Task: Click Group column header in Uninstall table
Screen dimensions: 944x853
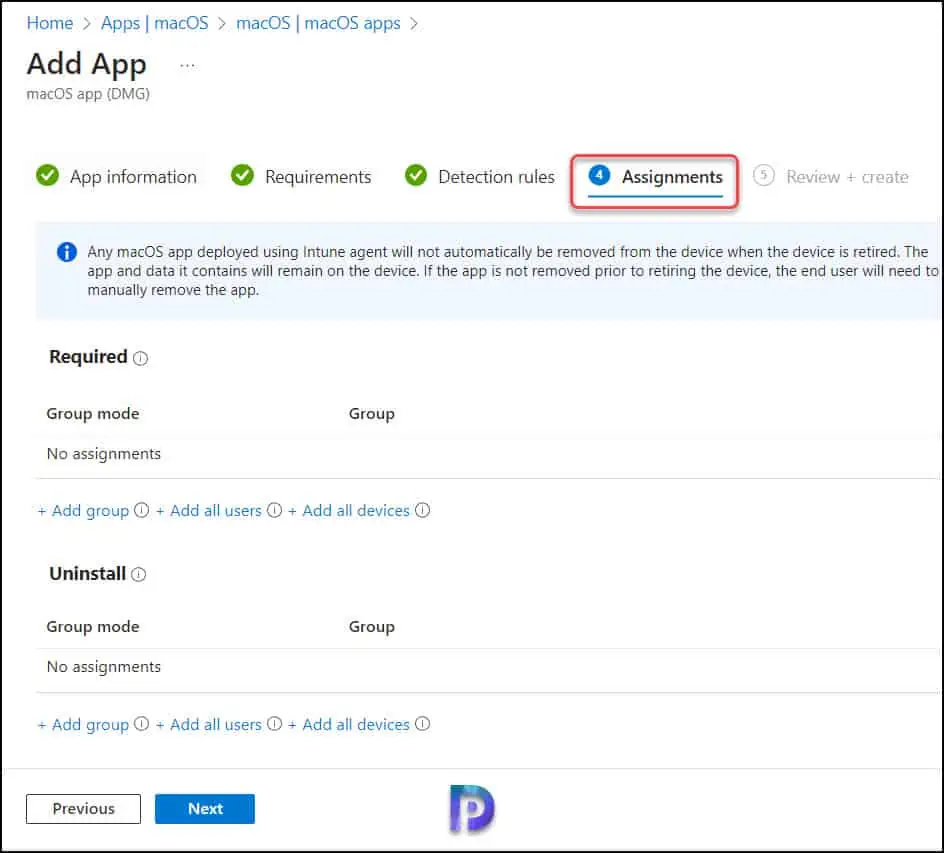Action: click(x=371, y=627)
